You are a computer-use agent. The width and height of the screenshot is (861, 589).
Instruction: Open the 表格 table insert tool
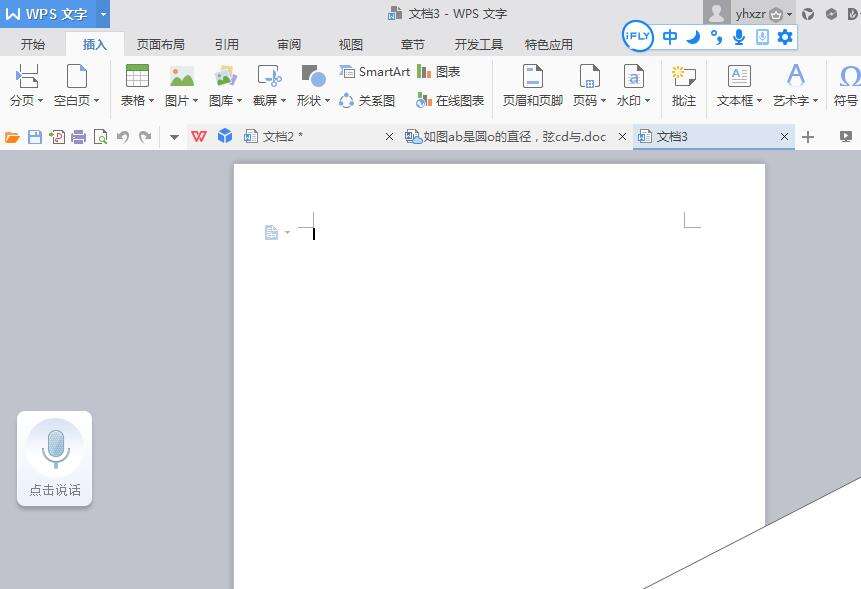pos(137,76)
